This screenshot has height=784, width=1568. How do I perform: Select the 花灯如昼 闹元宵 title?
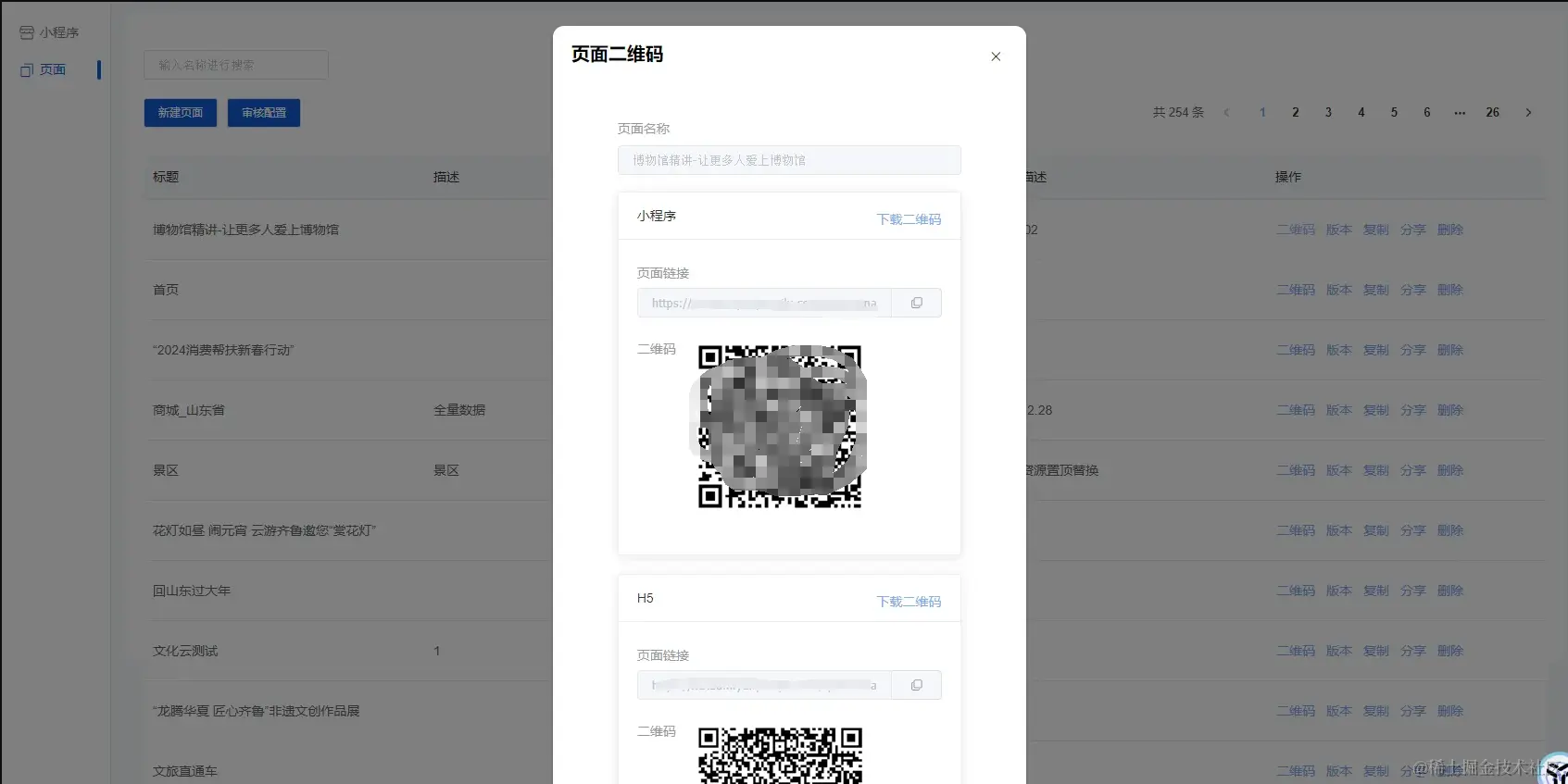tap(264, 530)
